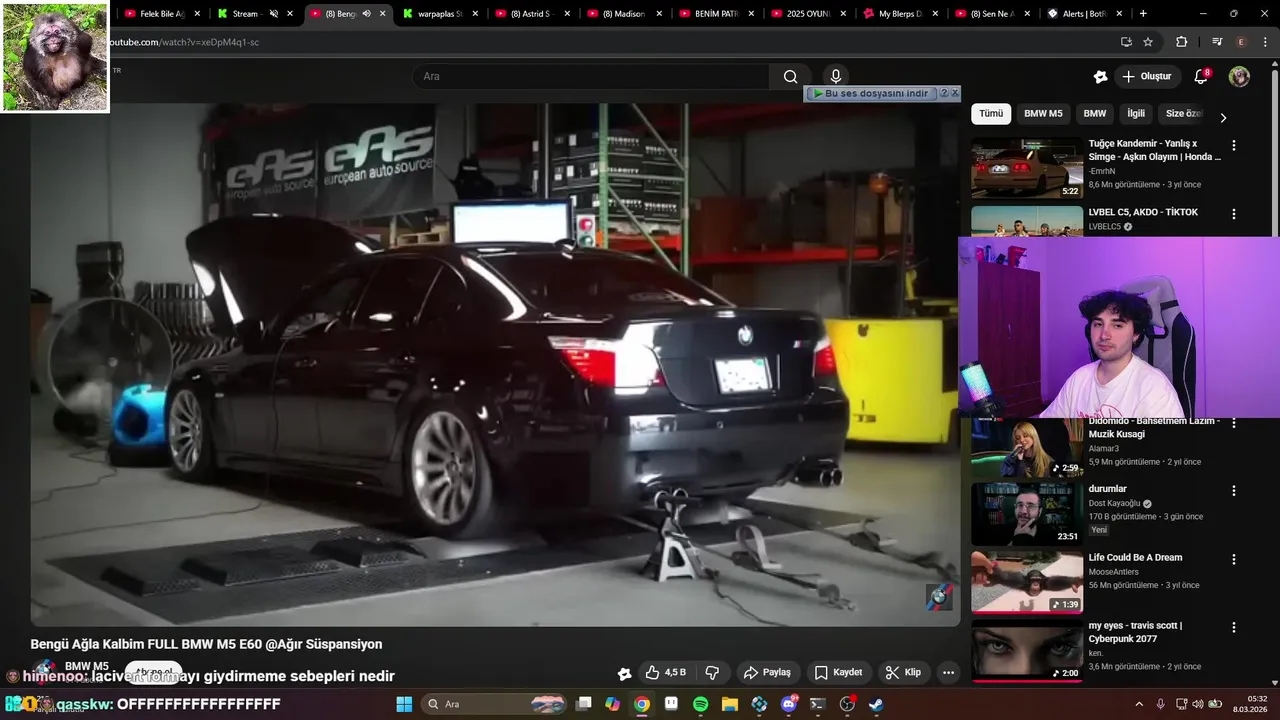Switch to the Felek Bile browser tab
This screenshot has height=720, width=1280.
(162, 14)
